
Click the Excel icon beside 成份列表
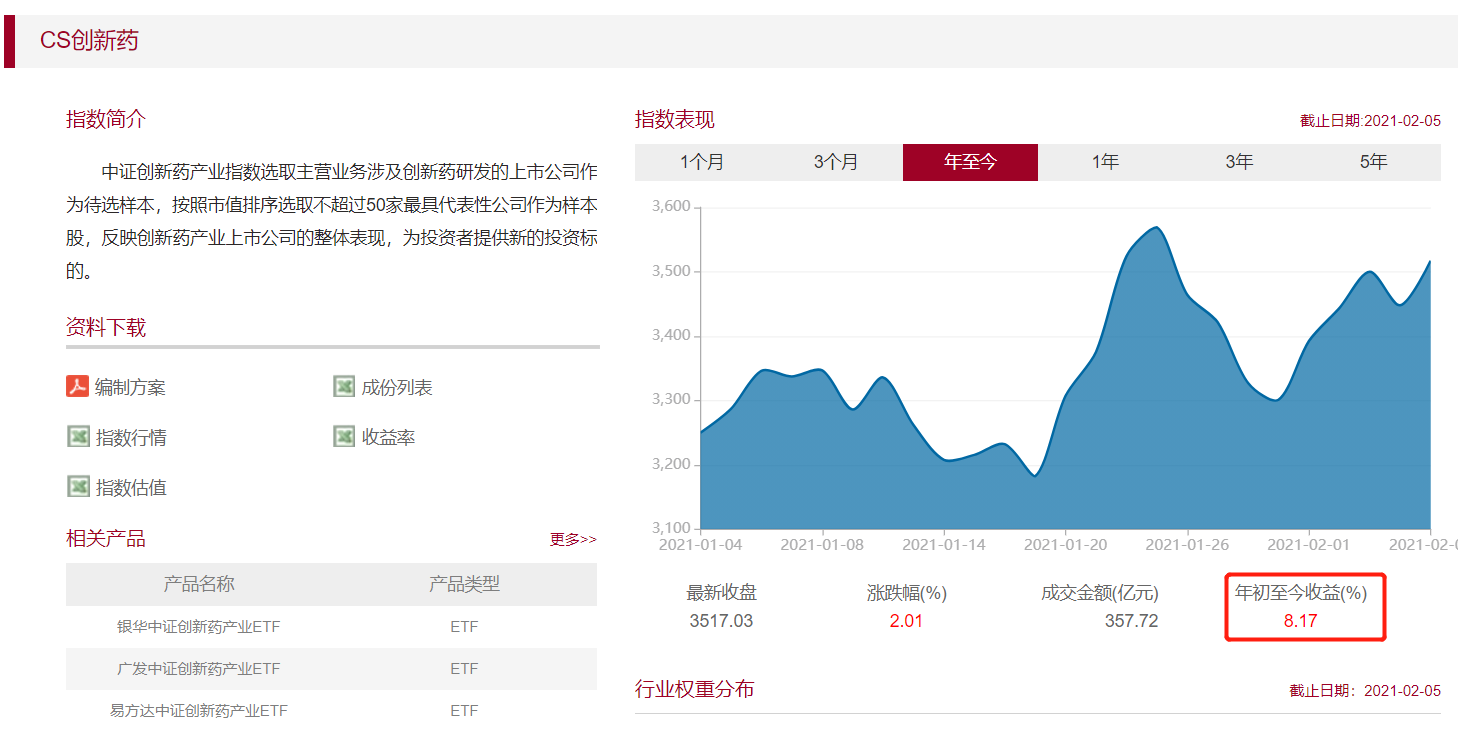pos(344,386)
